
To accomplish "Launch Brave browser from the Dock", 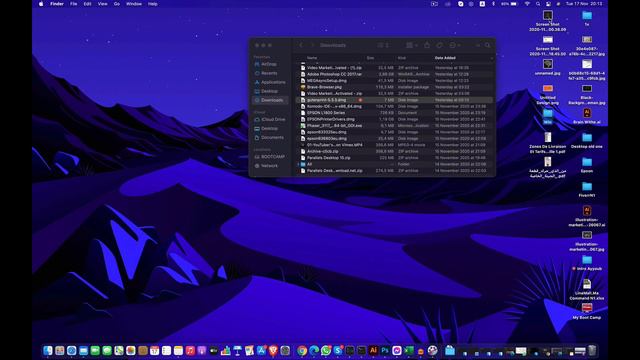I will (273, 350).
